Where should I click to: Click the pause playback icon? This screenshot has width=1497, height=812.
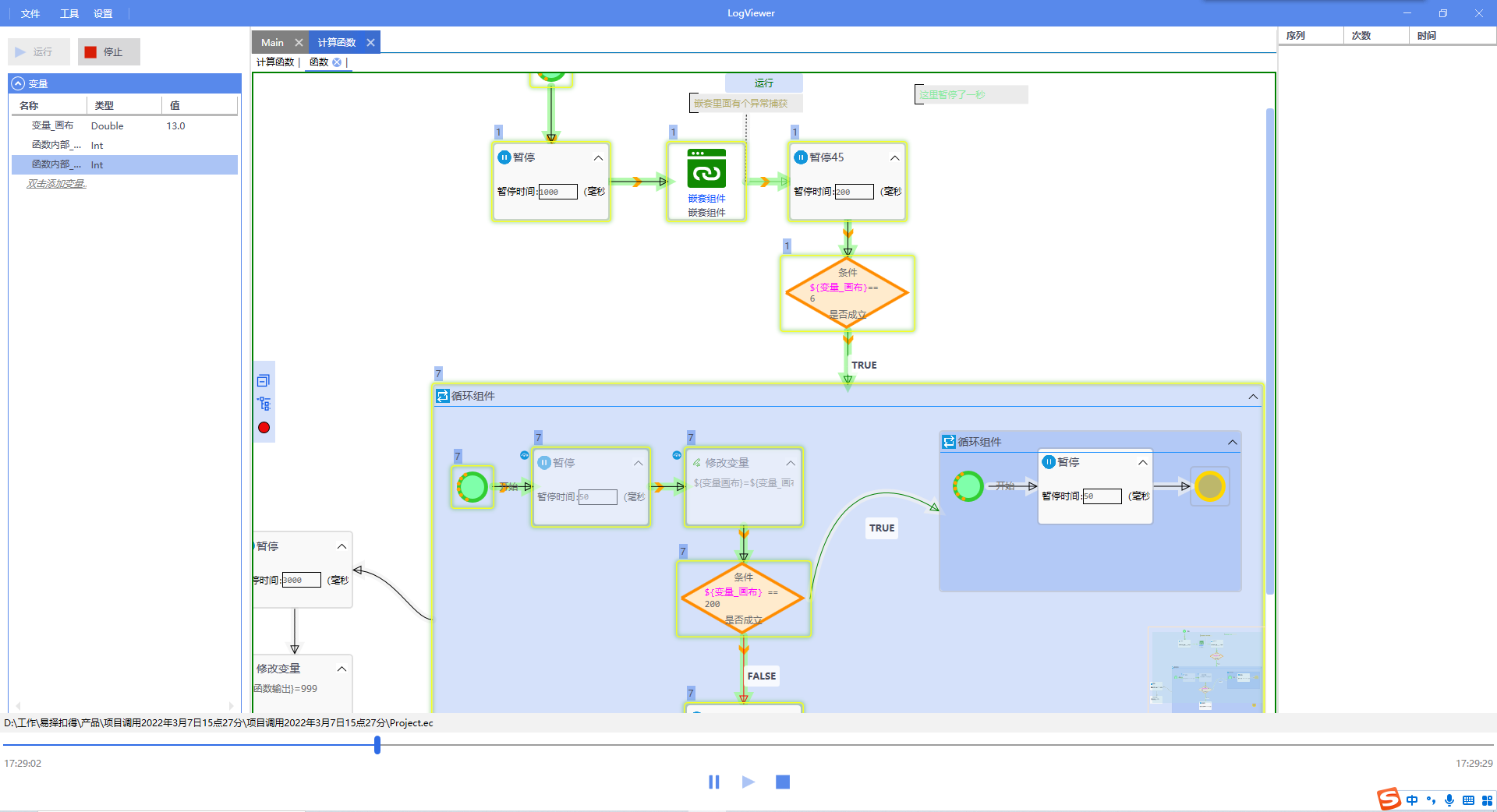[713, 782]
